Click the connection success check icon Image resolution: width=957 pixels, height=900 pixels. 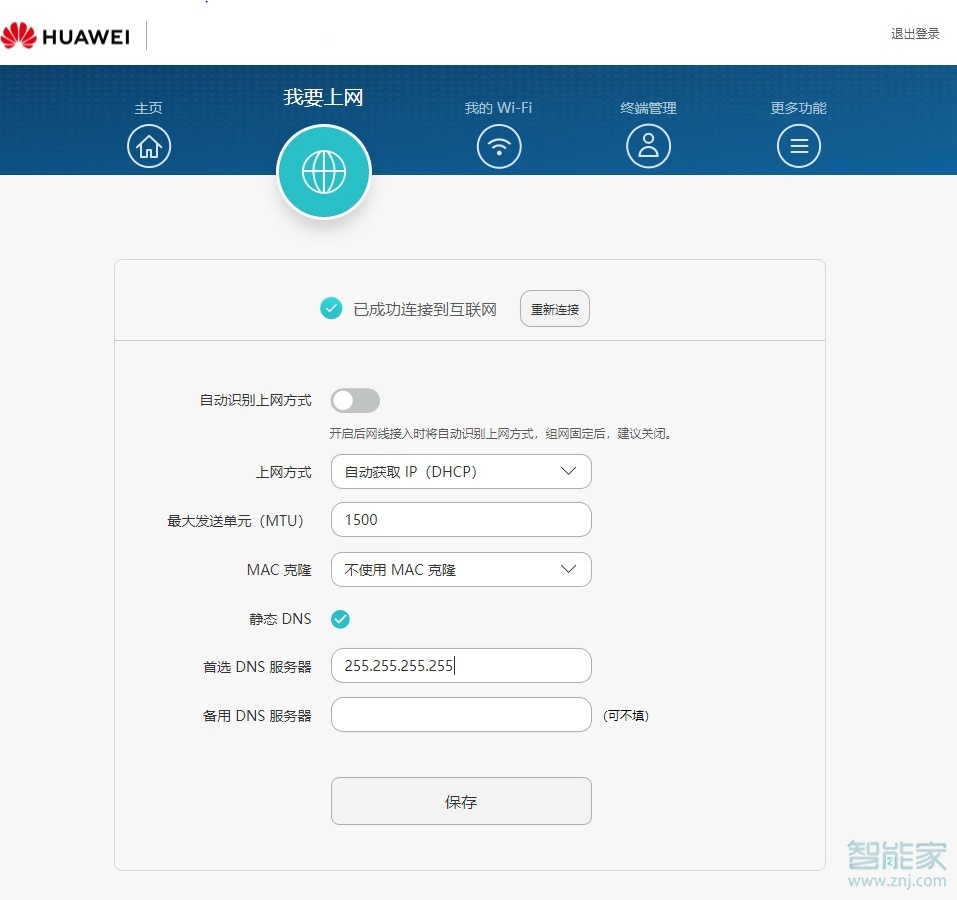pyautogui.click(x=331, y=308)
